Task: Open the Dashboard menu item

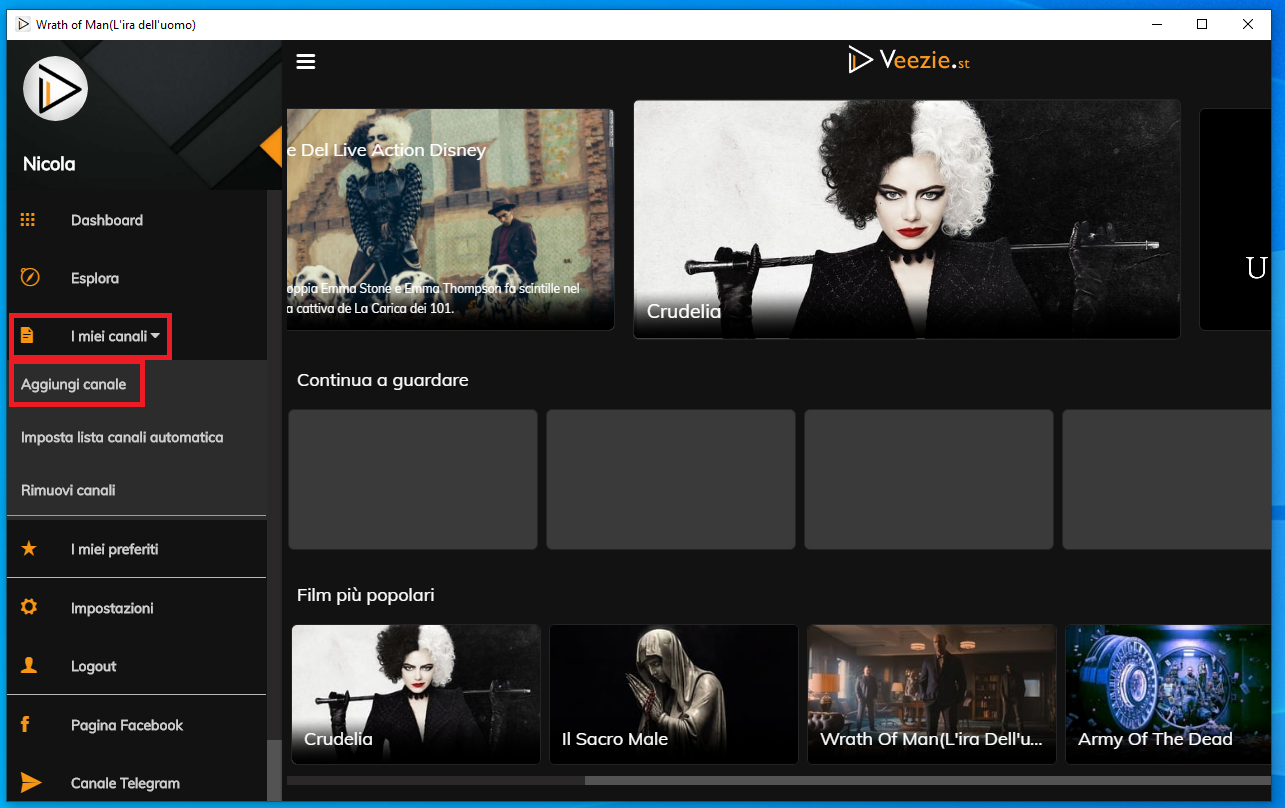Action: click(107, 220)
